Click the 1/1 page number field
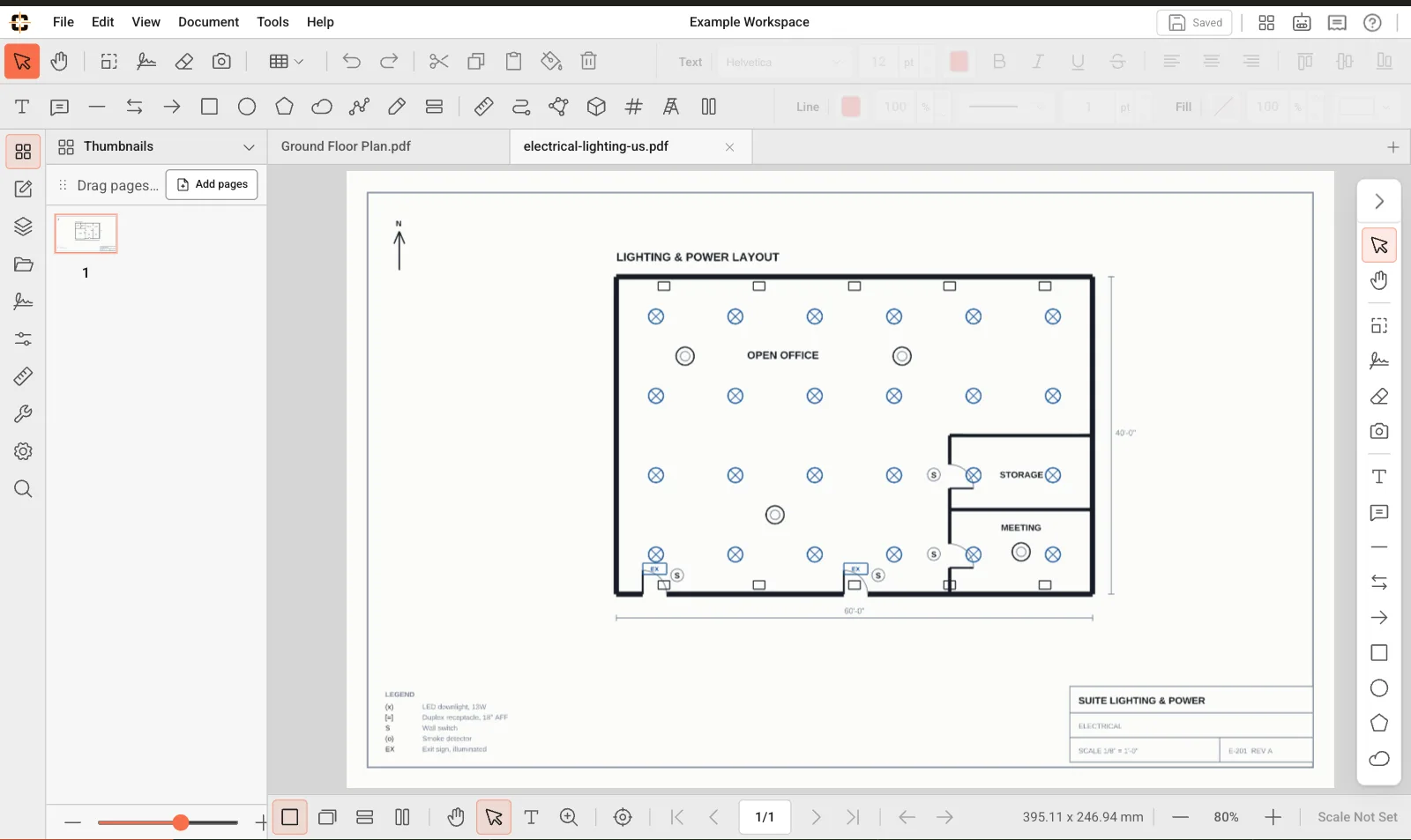The height and width of the screenshot is (840, 1411). (x=765, y=817)
